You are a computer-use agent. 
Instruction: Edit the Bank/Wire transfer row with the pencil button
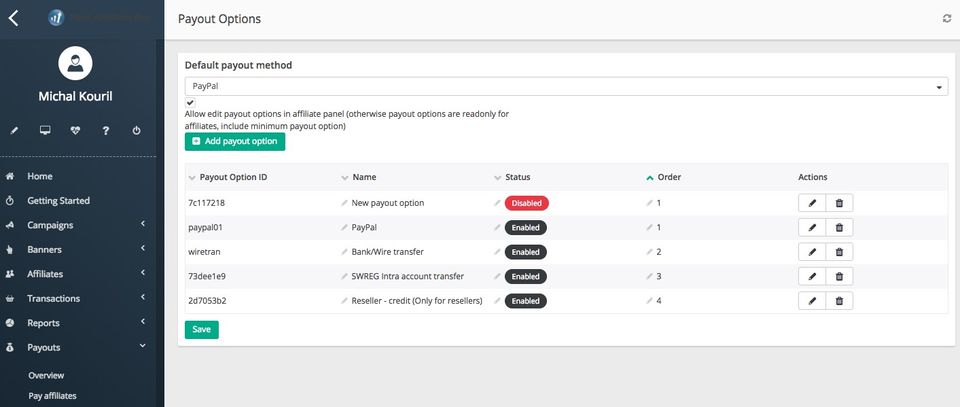[x=812, y=252]
